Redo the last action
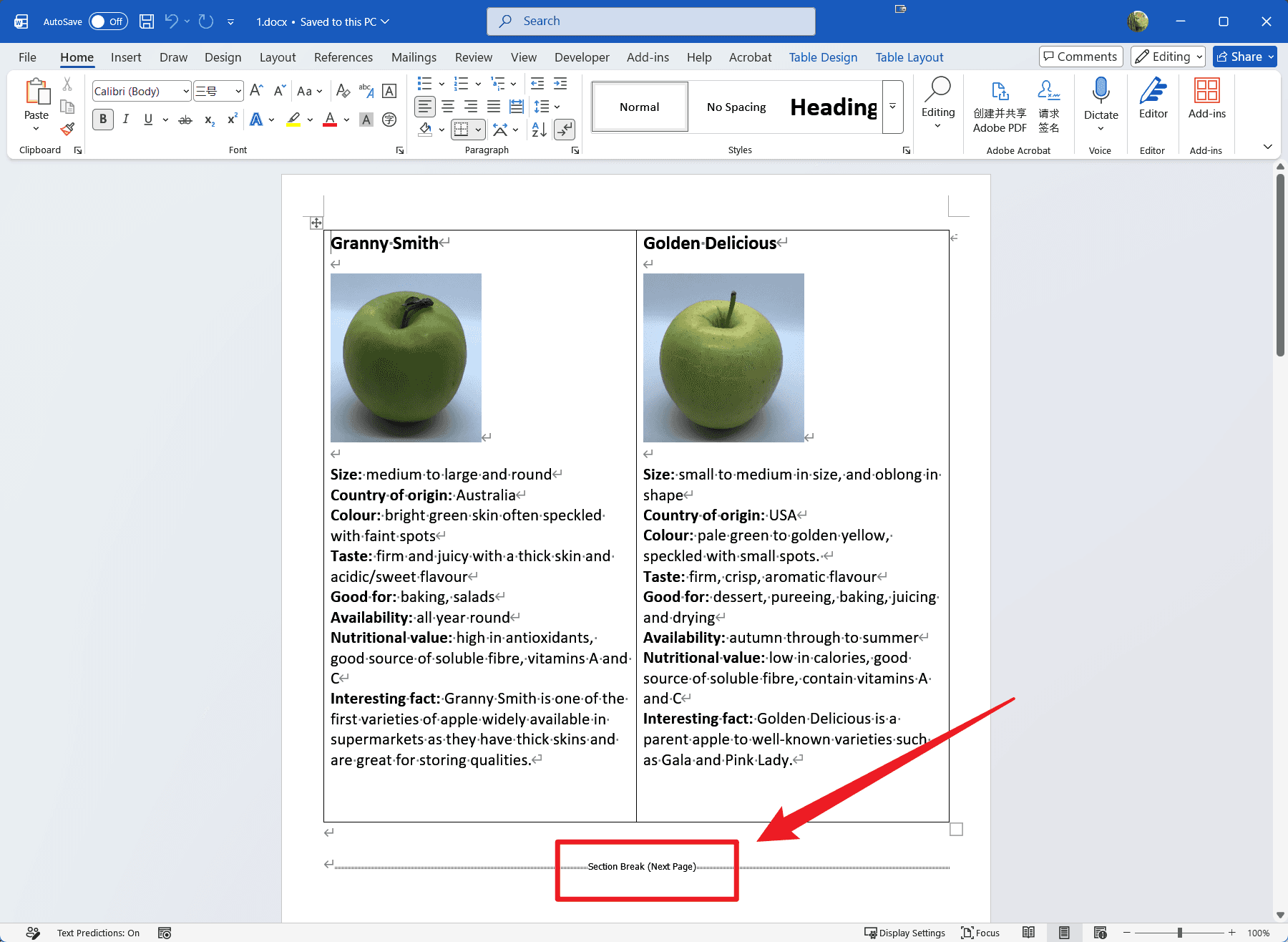This screenshot has width=1288, height=942. (206, 21)
